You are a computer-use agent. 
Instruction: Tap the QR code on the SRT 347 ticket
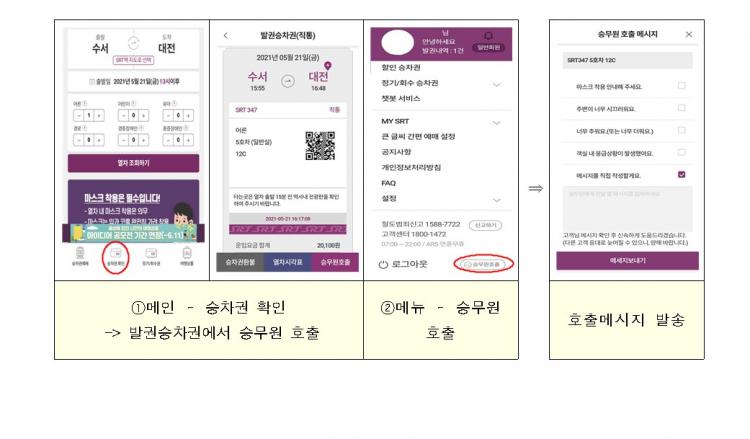pyautogui.click(x=320, y=146)
